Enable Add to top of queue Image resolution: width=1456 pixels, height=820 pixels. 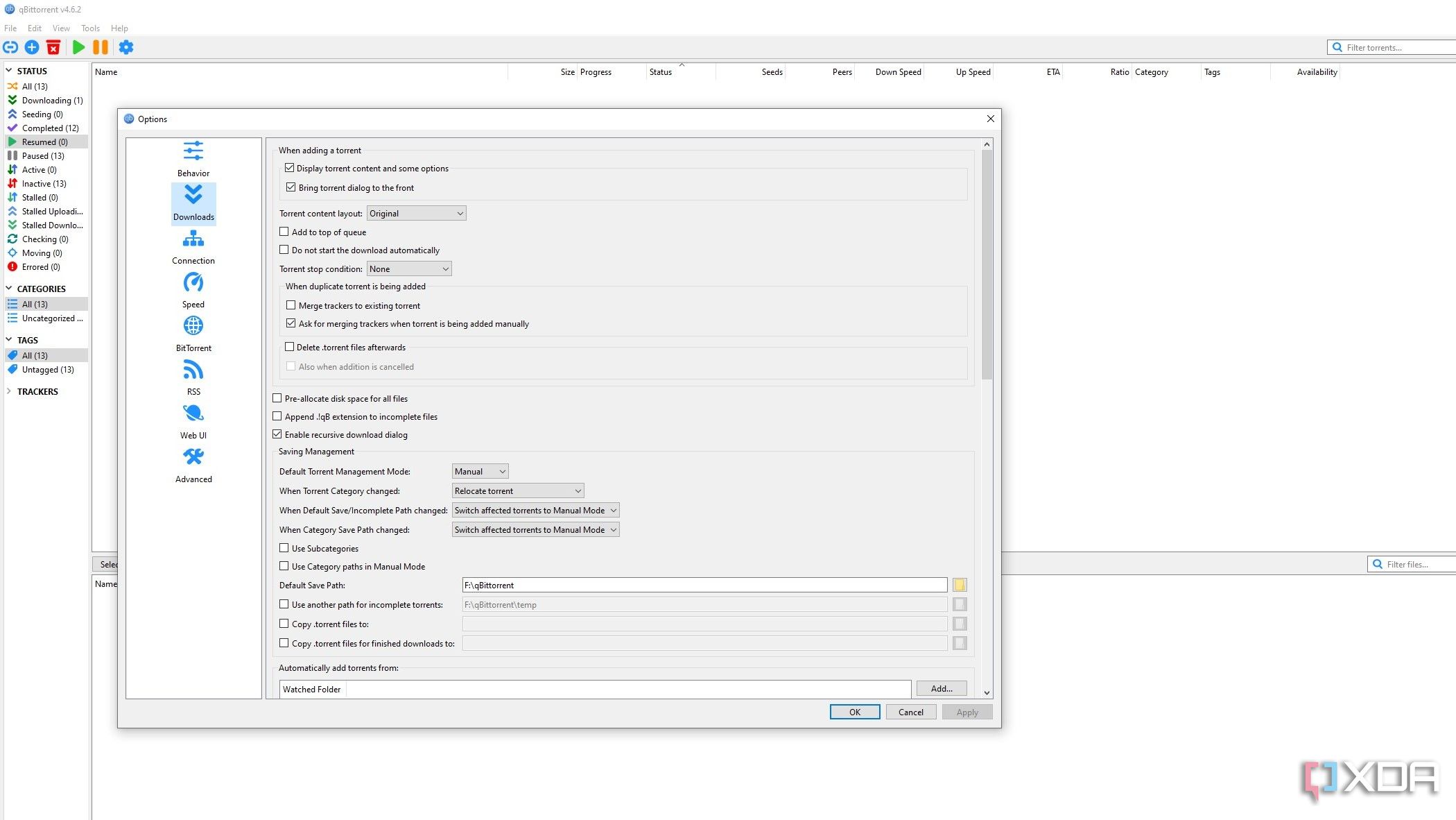(x=284, y=232)
